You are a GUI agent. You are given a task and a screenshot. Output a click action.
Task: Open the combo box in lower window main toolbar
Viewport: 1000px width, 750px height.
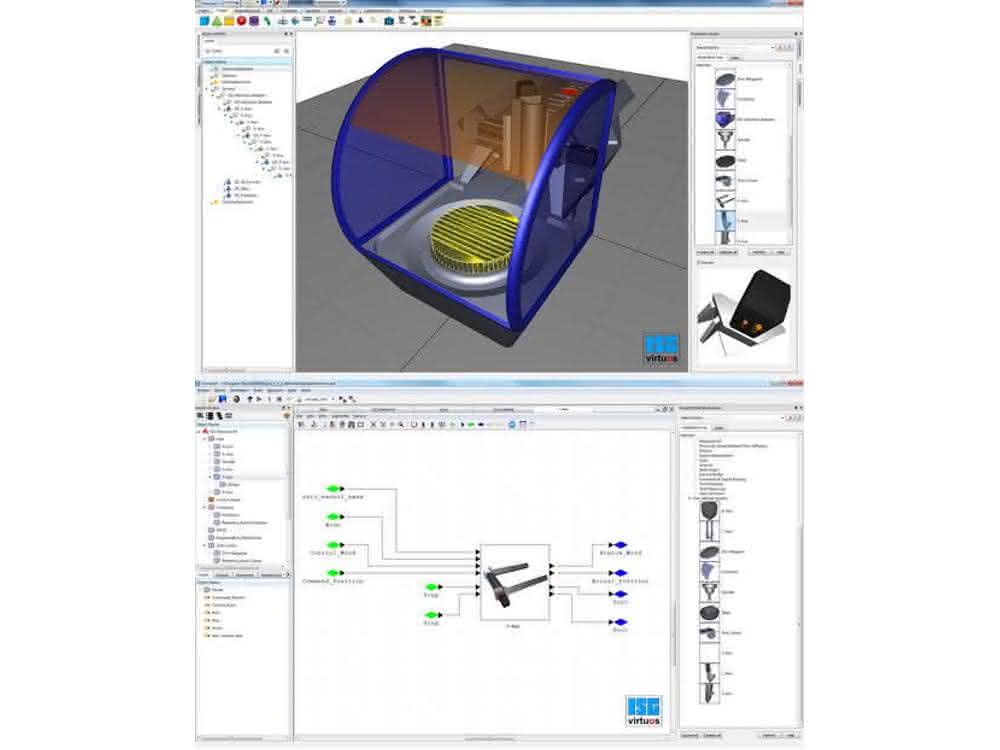coord(319,399)
